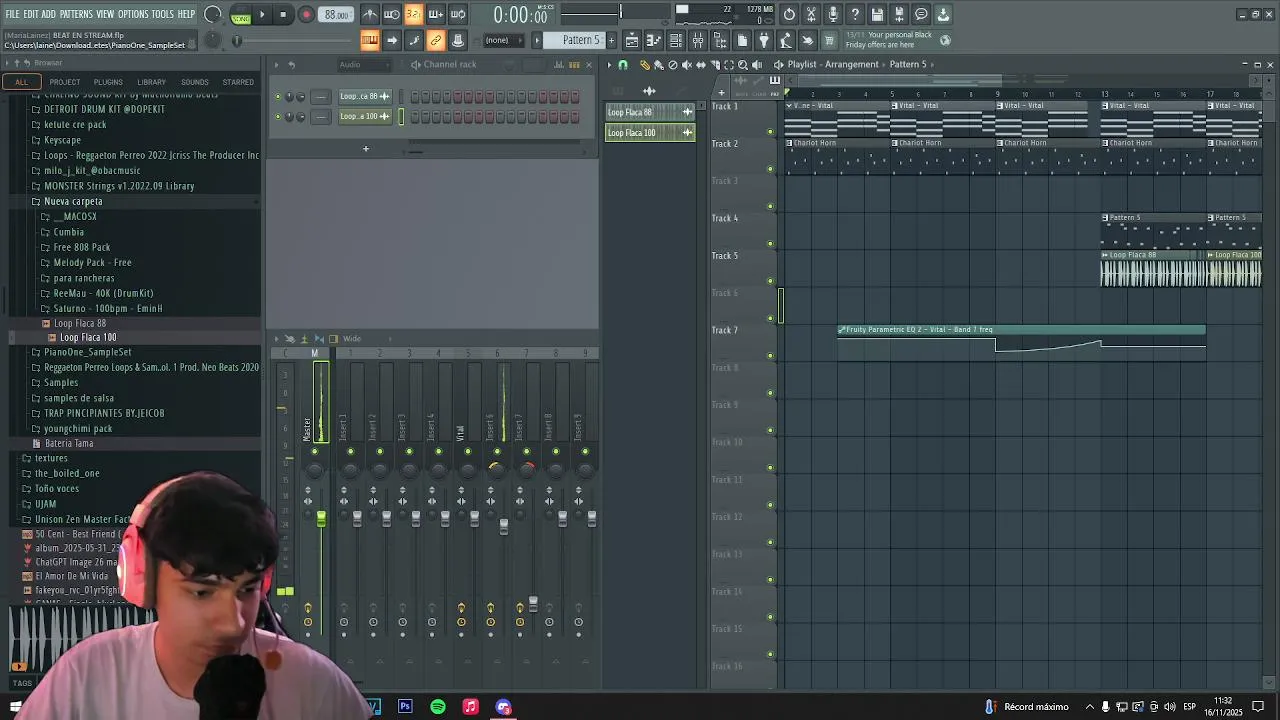The height and width of the screenshot is (720, 1280).
Task: Open the audio editor scissors icon
Action: (811, 14)
